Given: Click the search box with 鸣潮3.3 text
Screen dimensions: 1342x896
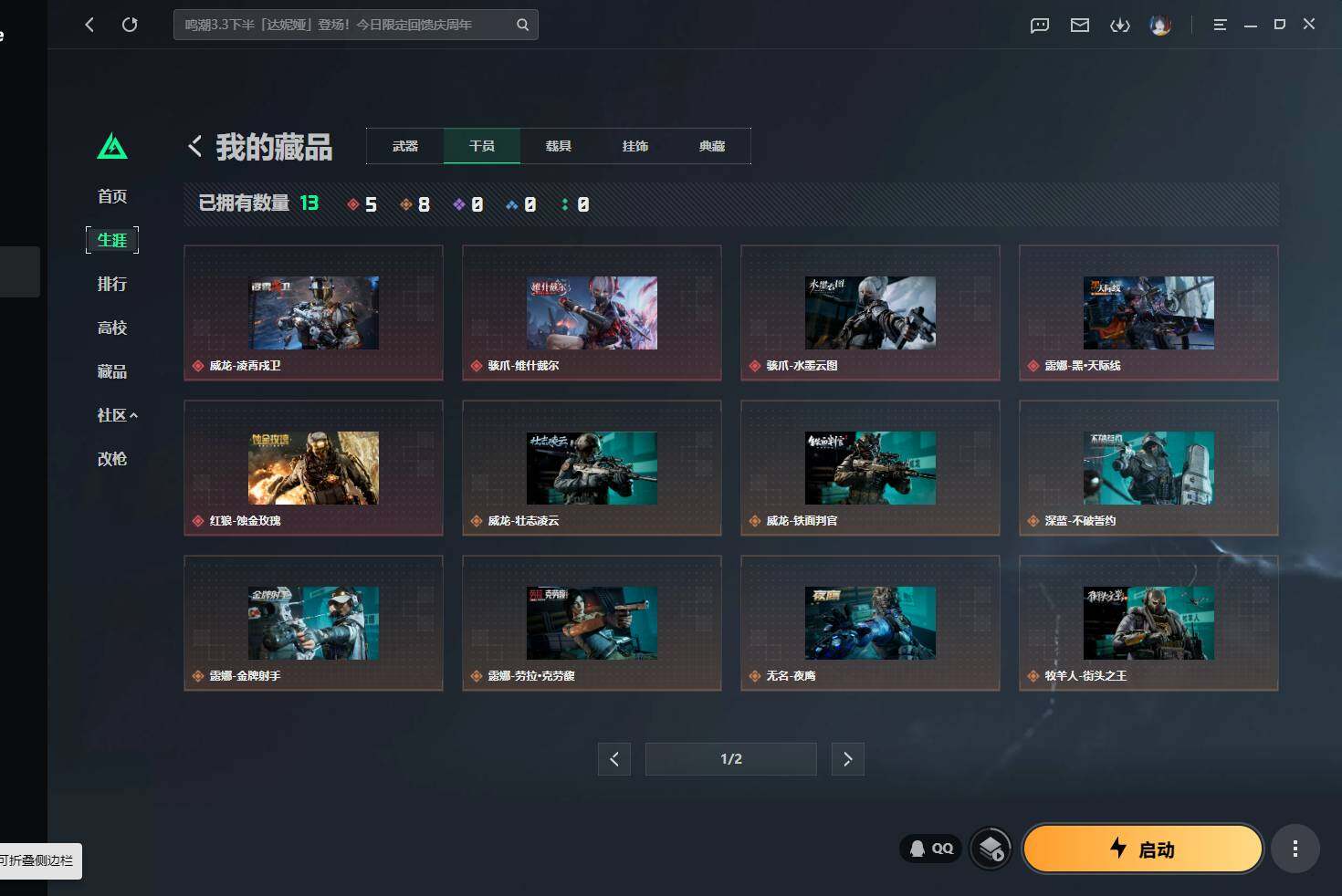Looking at the screenshot, I should point(356,25).
